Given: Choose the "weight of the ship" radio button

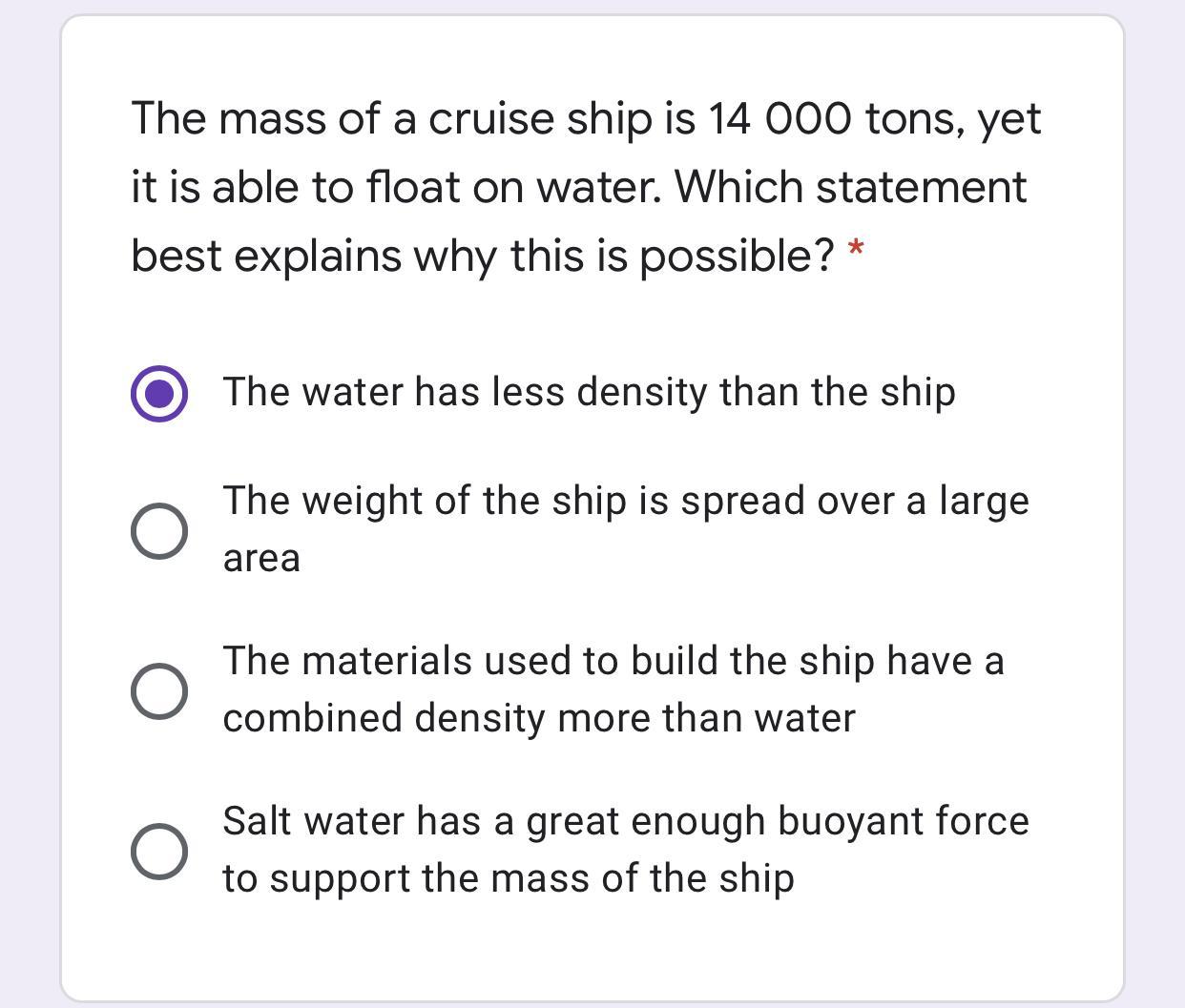Looking at the screenshot, I should pos(159,531).
